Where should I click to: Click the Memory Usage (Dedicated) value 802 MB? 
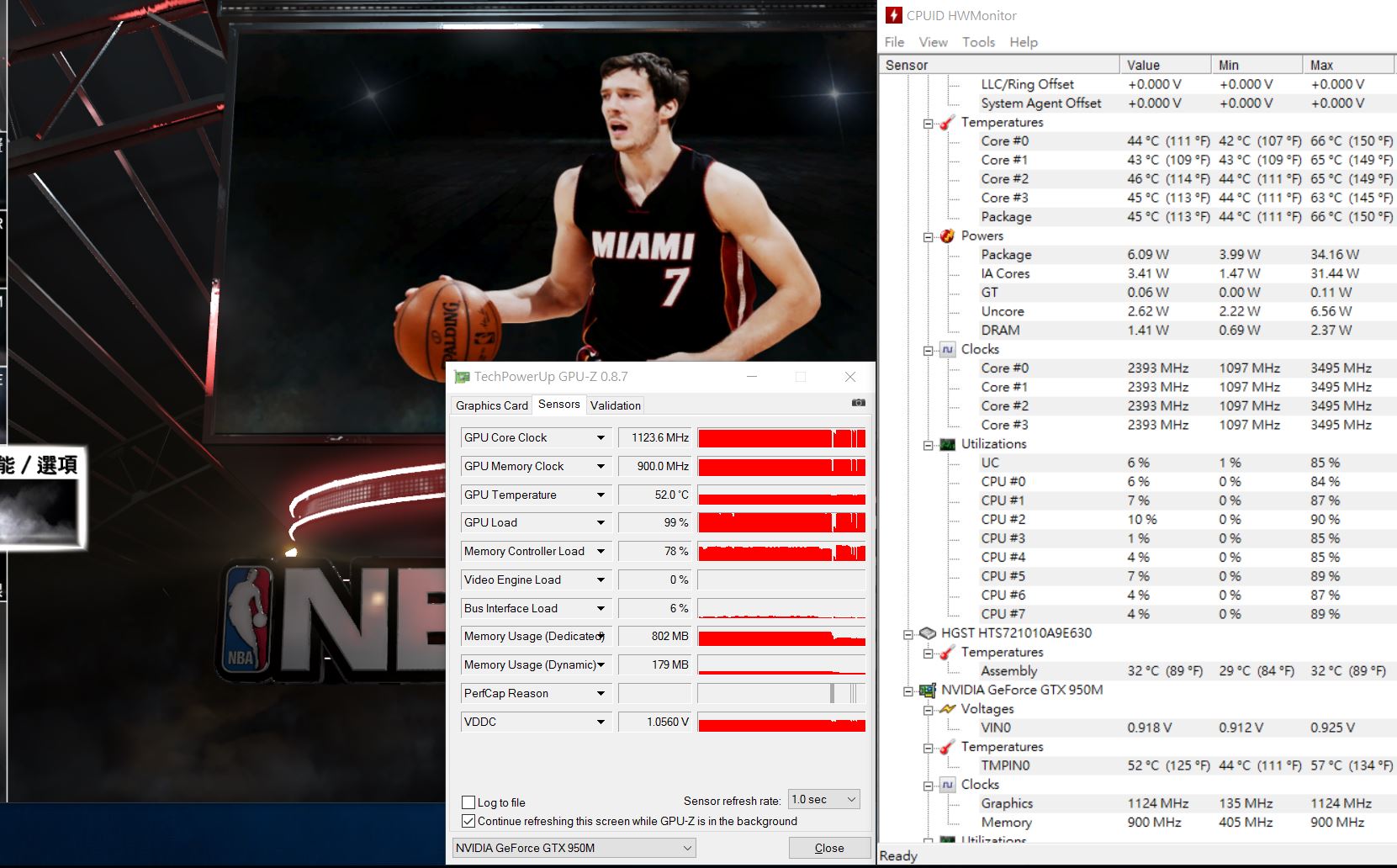click(654, 637)
